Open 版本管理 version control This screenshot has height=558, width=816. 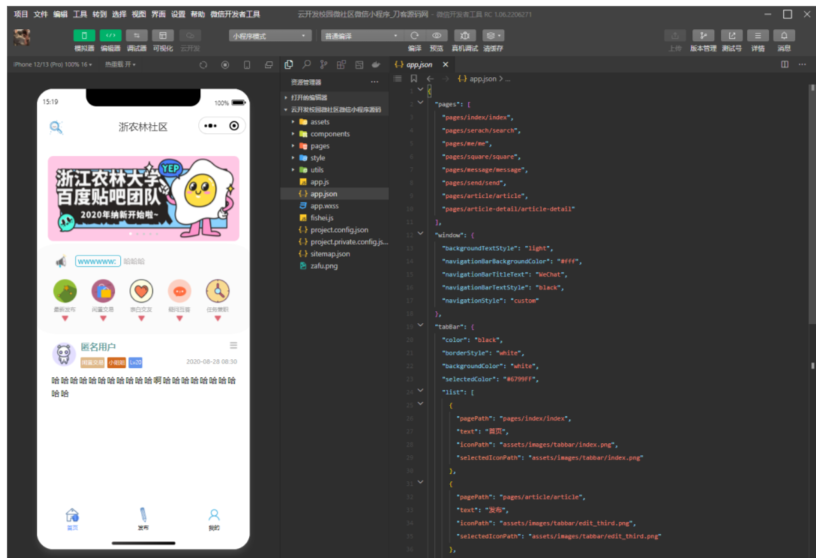click(703, 35)
